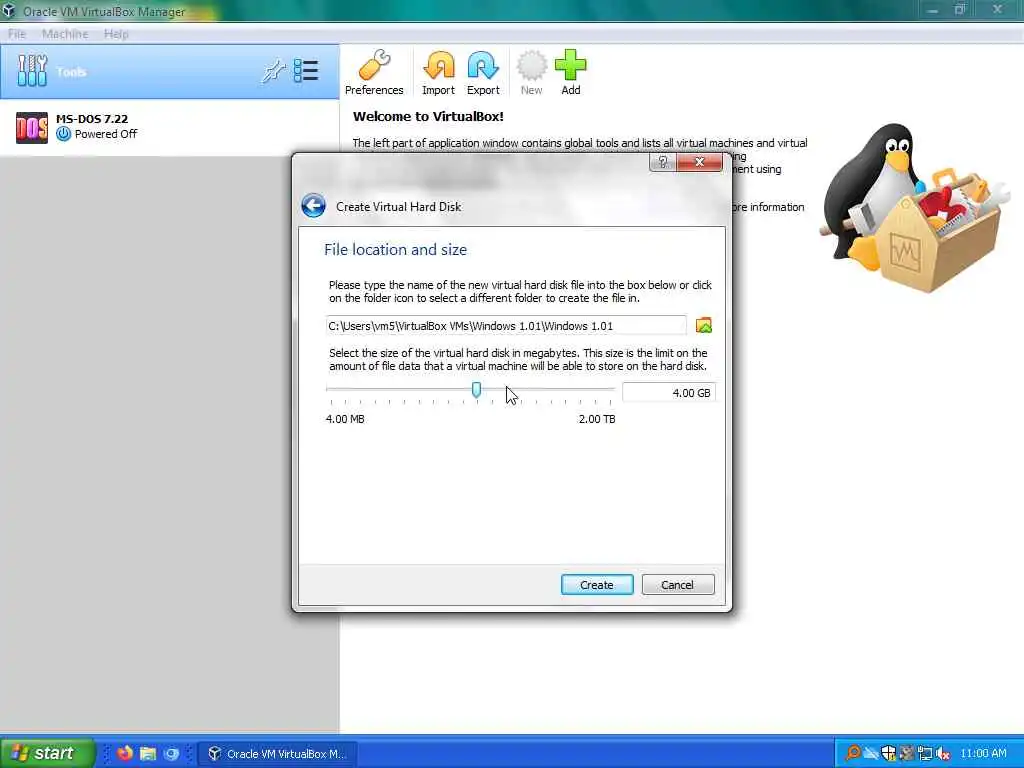Open the Machine menu

pos(65,34)
